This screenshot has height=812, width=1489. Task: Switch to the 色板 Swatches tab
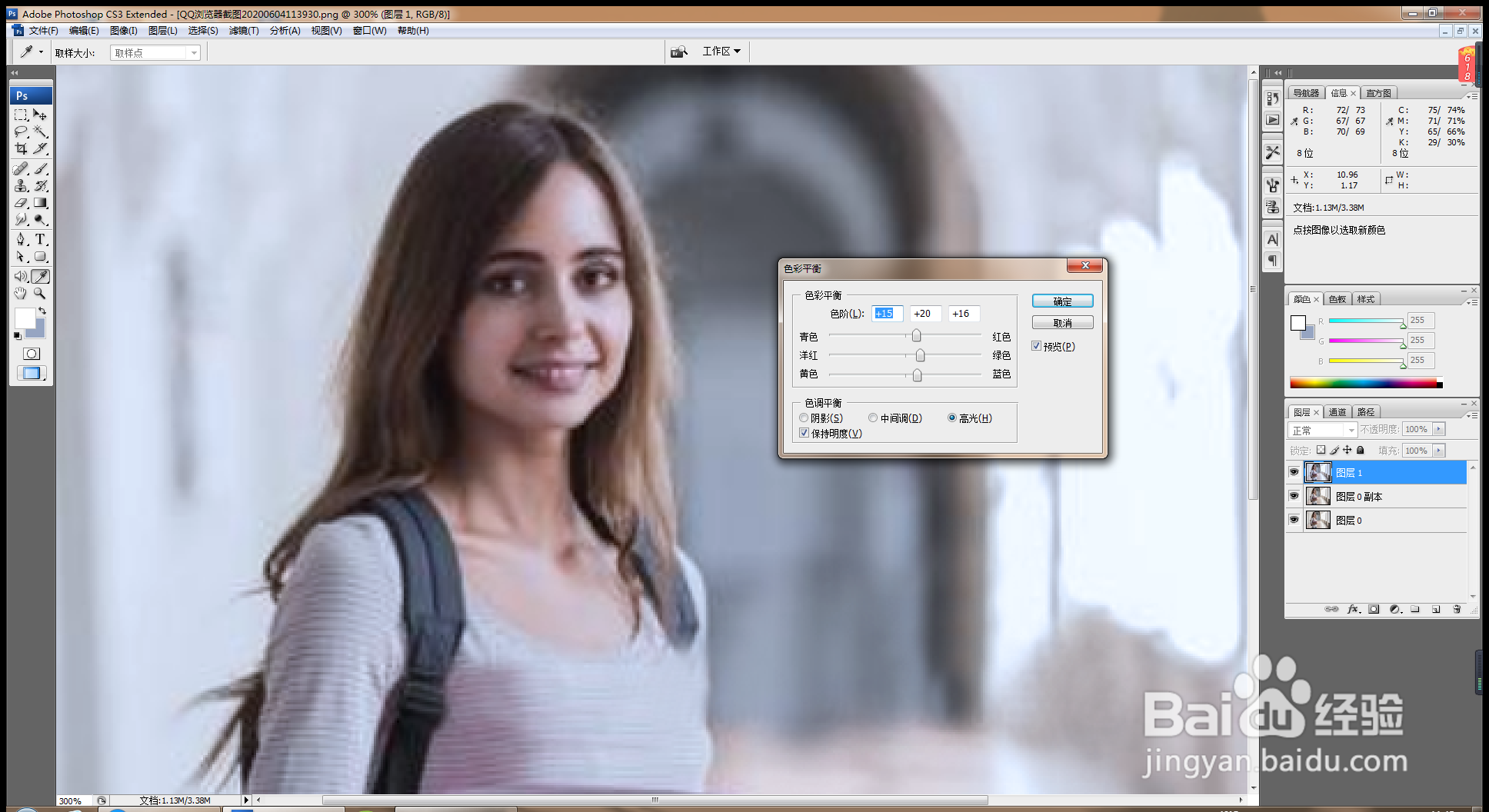1337,299
